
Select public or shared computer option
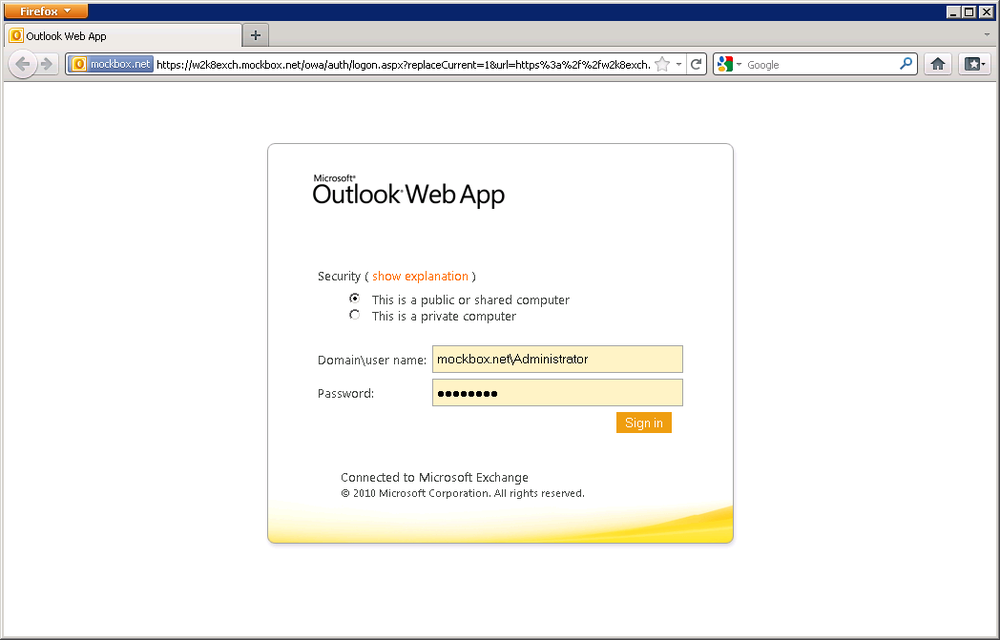[x=355, y=298]
